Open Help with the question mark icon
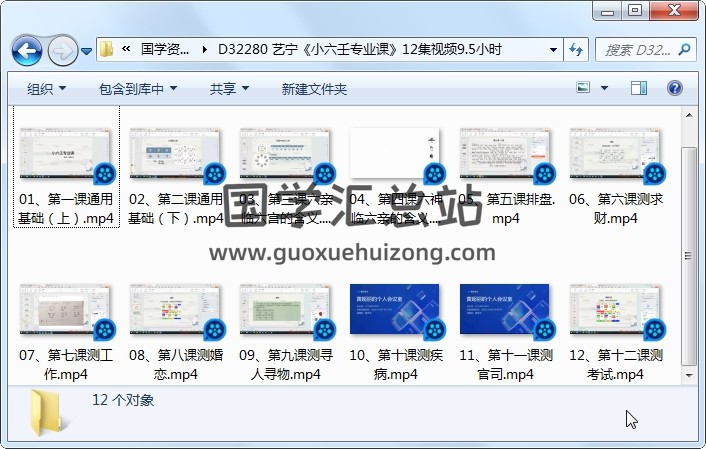This screenshot has height=449, width=706. coord(674,88)
